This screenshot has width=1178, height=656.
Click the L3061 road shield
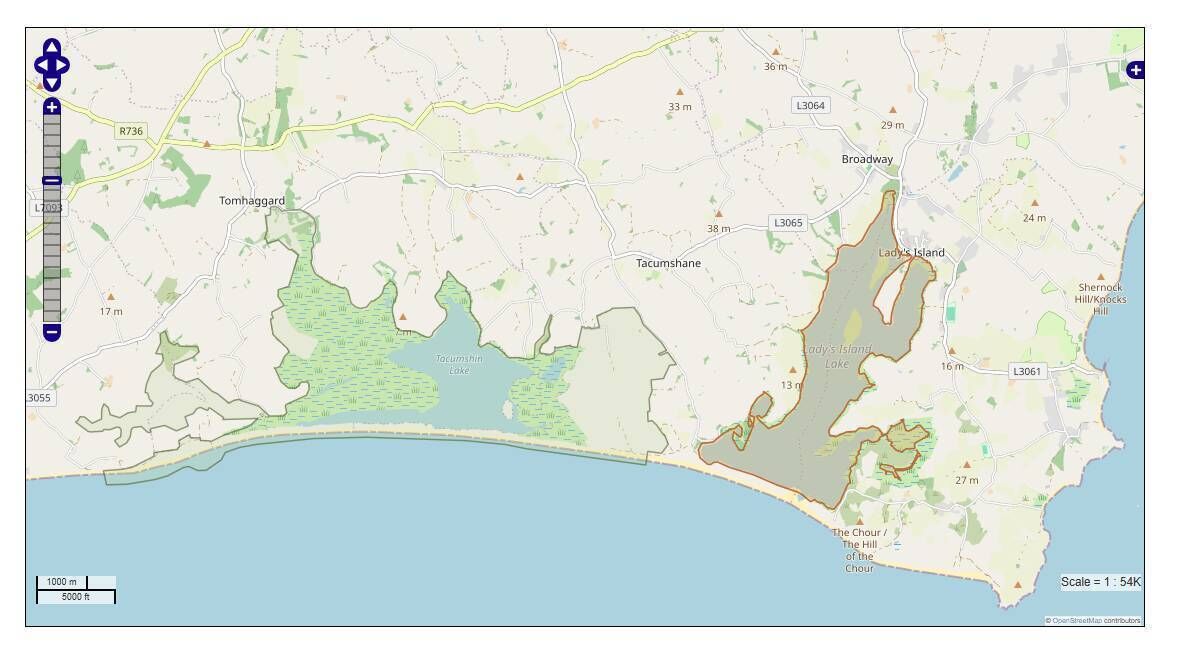[1027, 371]
